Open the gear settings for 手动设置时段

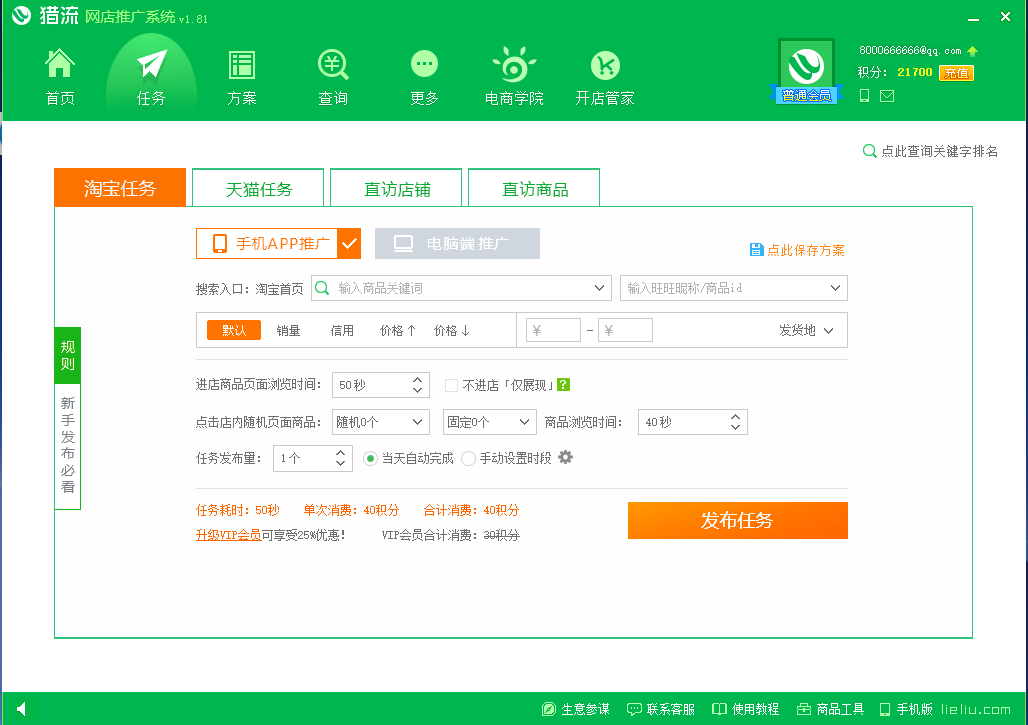[565, 458]
